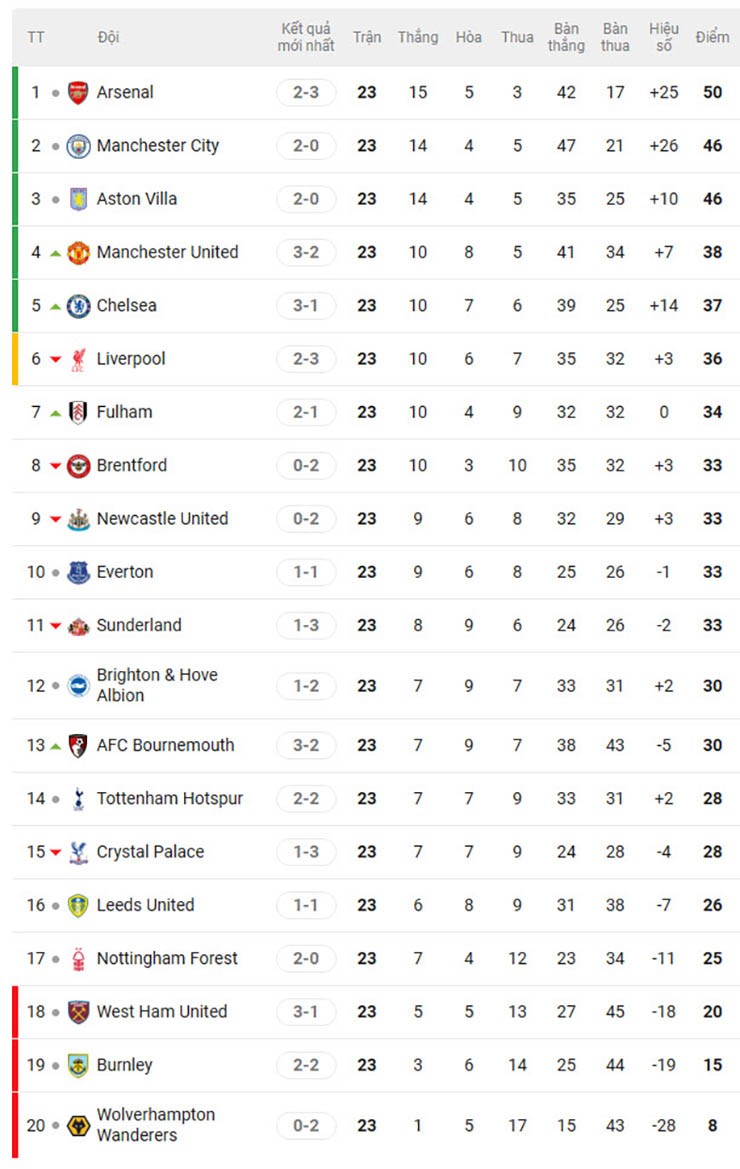Open the Manchester United team link
This screenshot has height=1169, width=740.
pyautogui.click(x=167, y=252)
